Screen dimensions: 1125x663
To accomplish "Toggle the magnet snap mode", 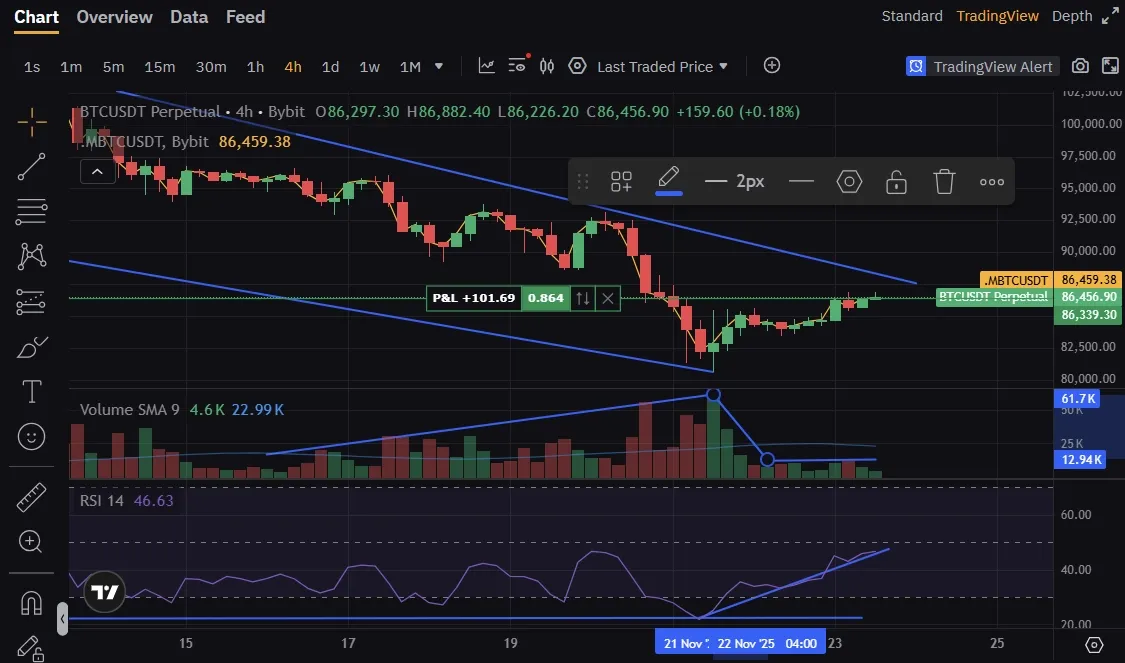I will (31, 603).
